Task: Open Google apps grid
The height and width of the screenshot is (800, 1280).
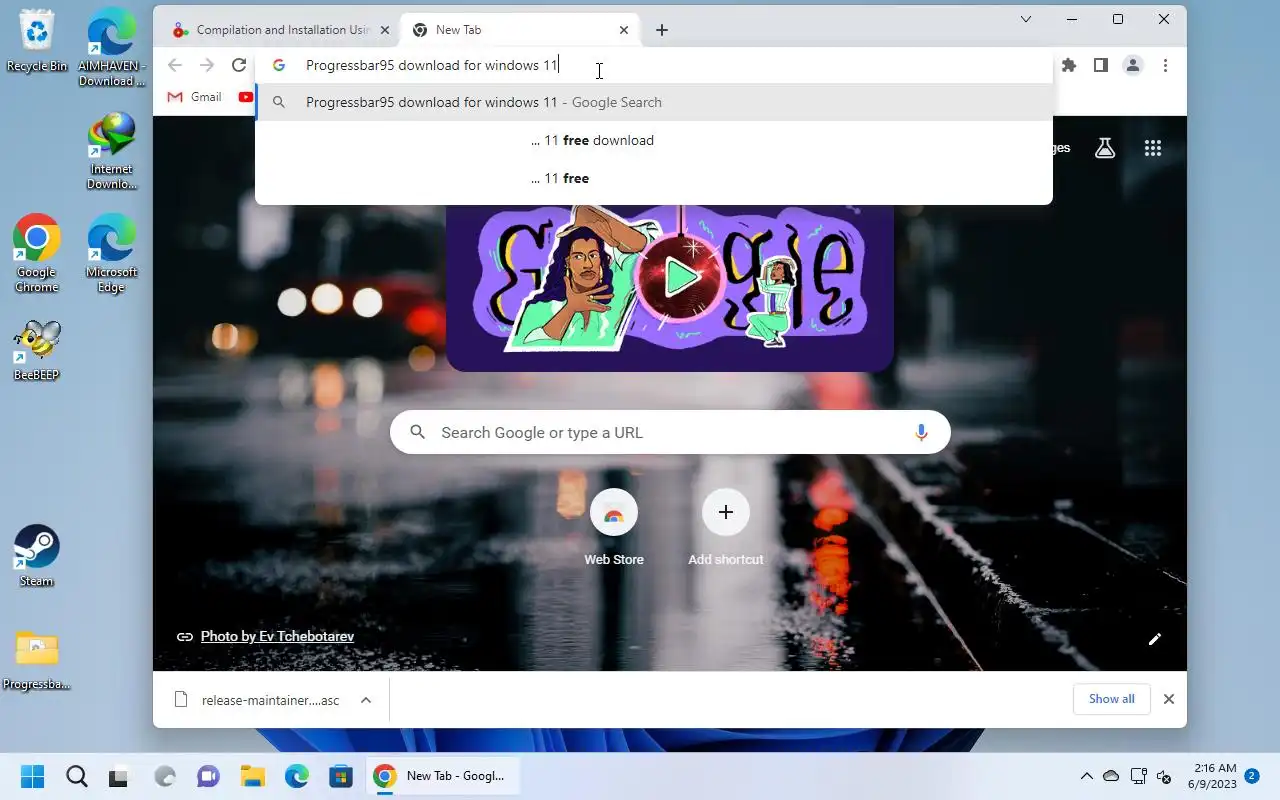Action: pos(1153,148)
